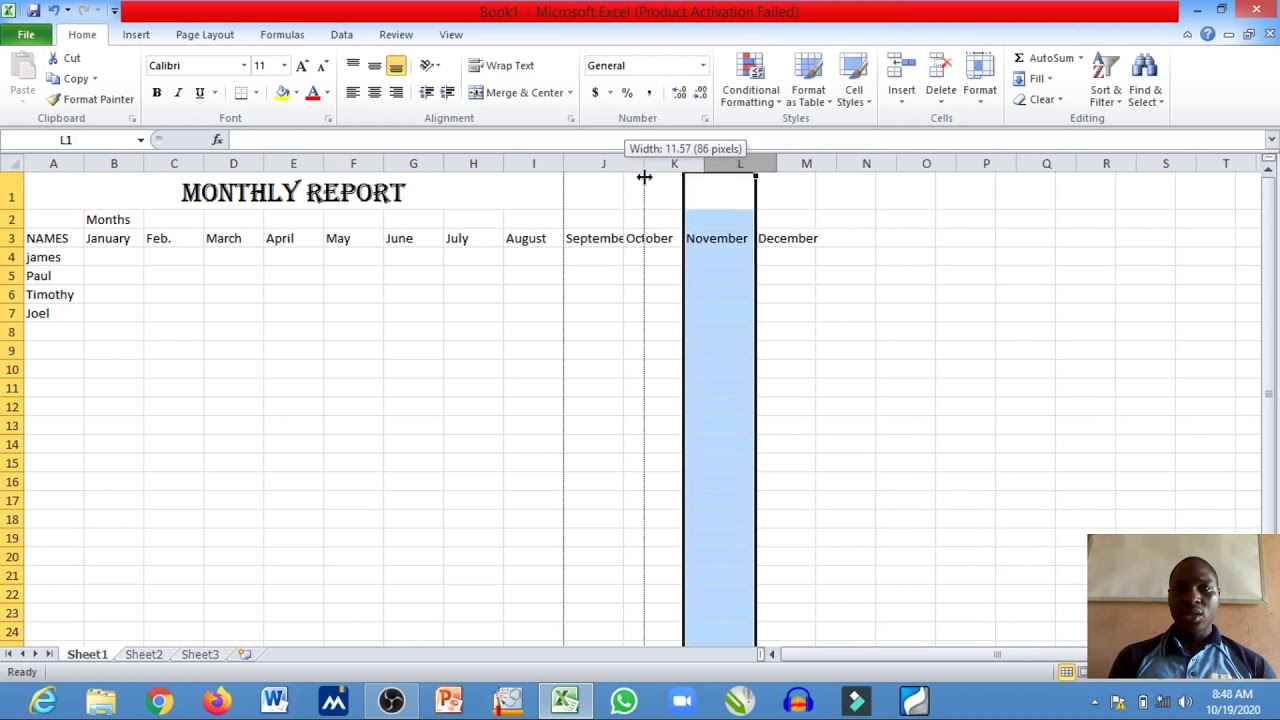The height and width of the screenshot is (720, 1280).
Task: Toggle Wrap Text for the selected cells
Action: click(x=501, y=66)
